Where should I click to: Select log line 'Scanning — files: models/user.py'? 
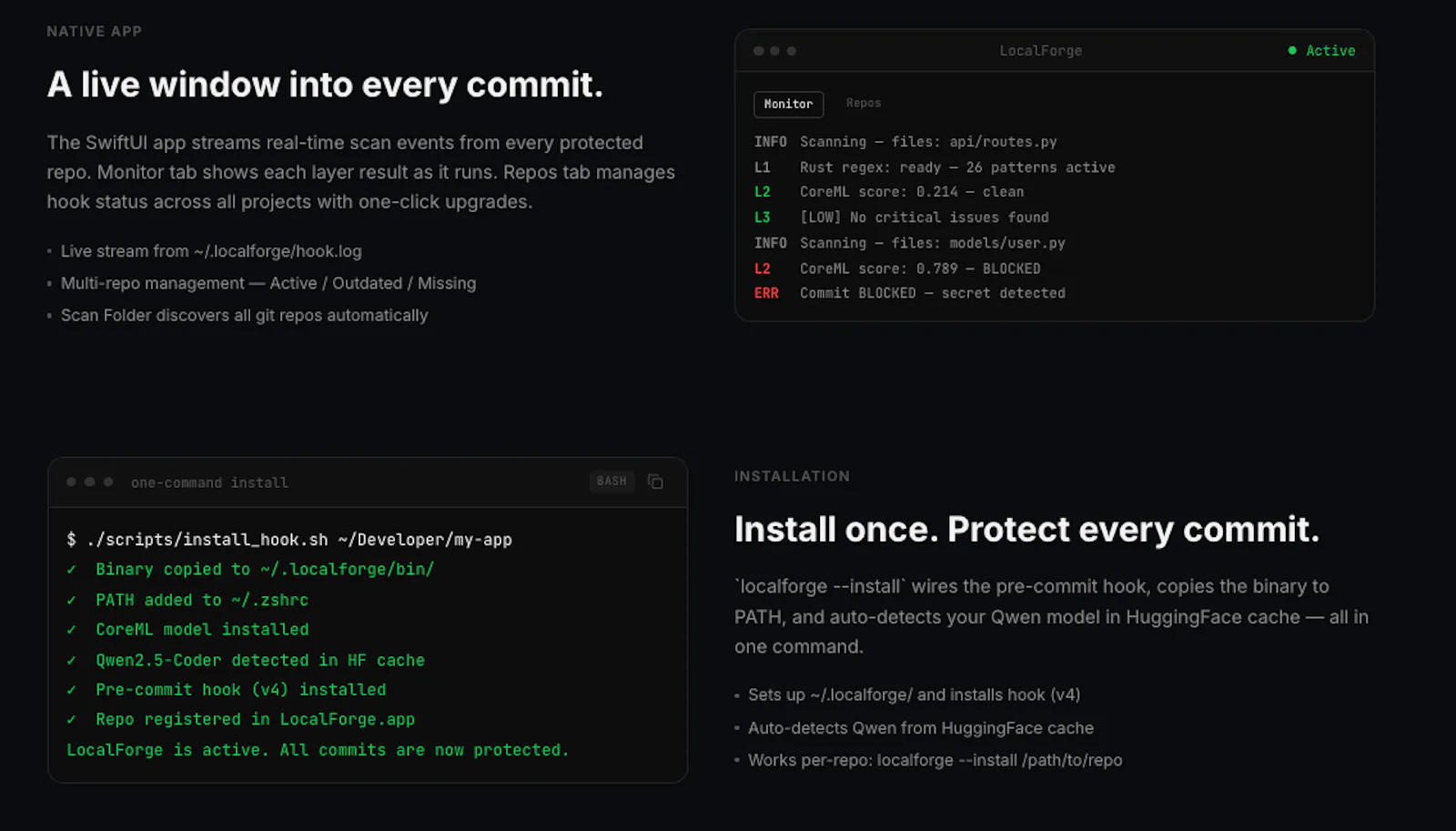point(933,243)
